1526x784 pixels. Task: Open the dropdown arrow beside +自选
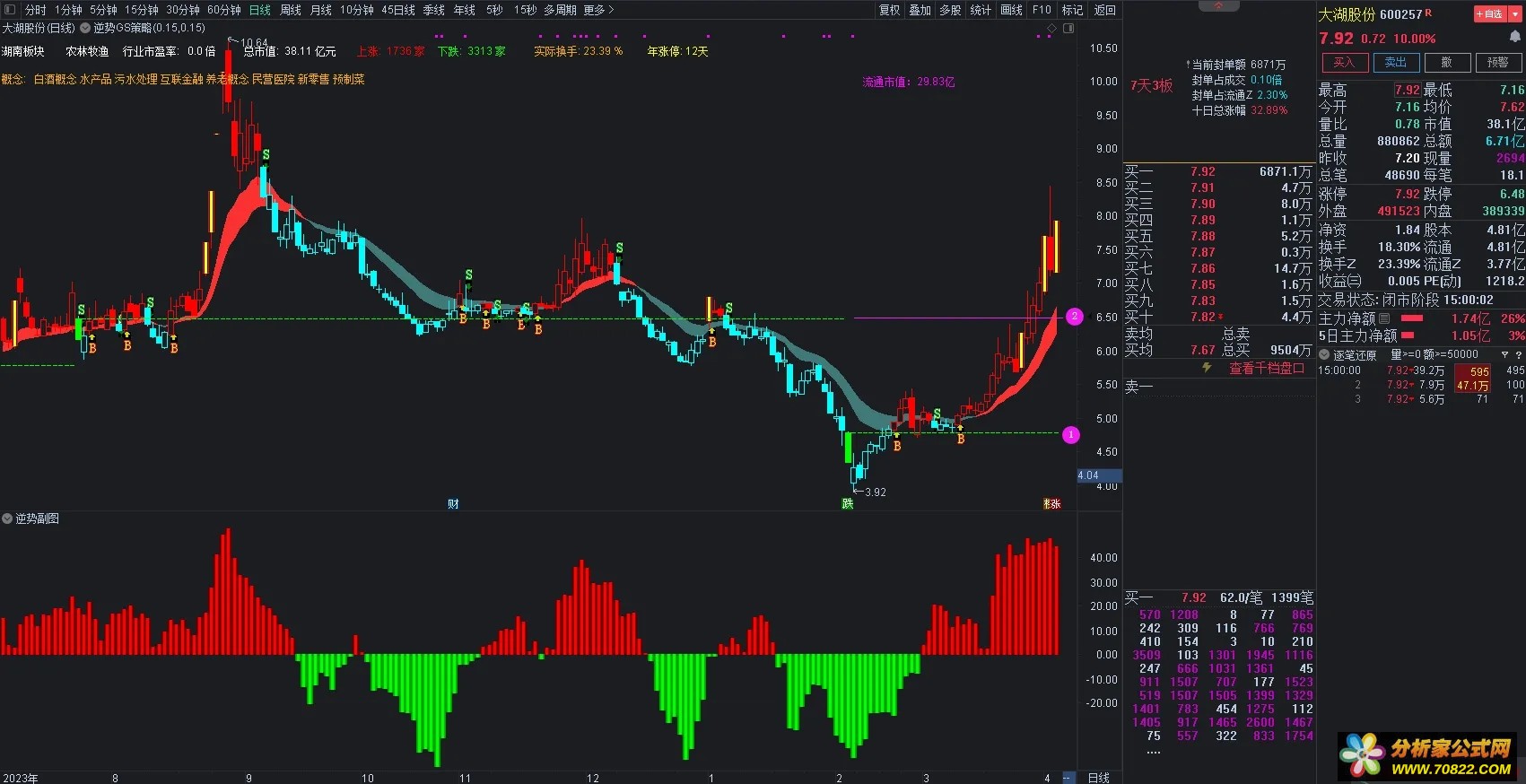(1514, 14)
